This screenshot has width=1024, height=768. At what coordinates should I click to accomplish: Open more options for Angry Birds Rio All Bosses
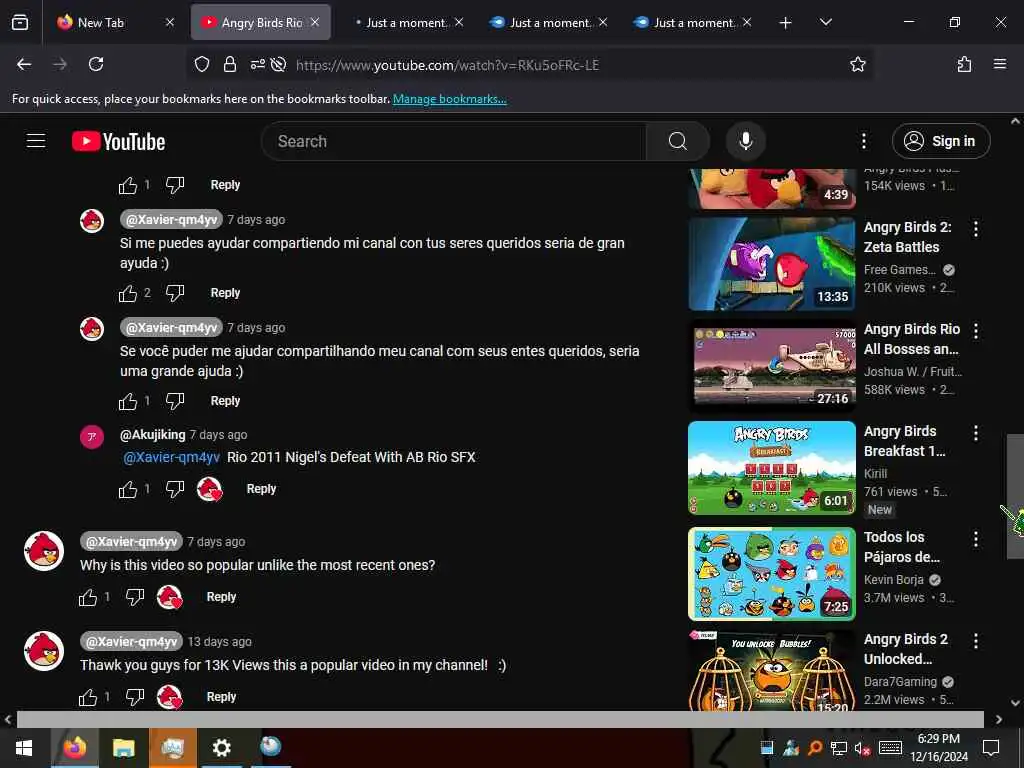976,330
